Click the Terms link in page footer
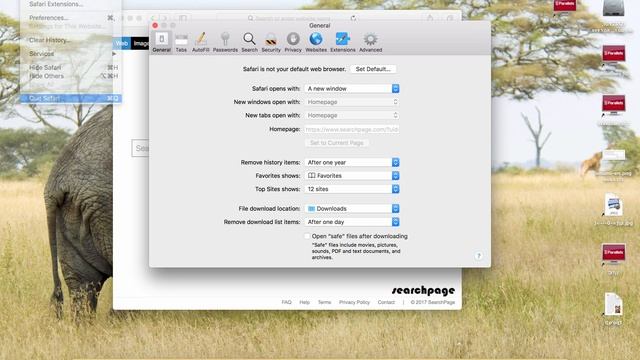This screenshot has height=360, width=640. click(x=324, y=302)
